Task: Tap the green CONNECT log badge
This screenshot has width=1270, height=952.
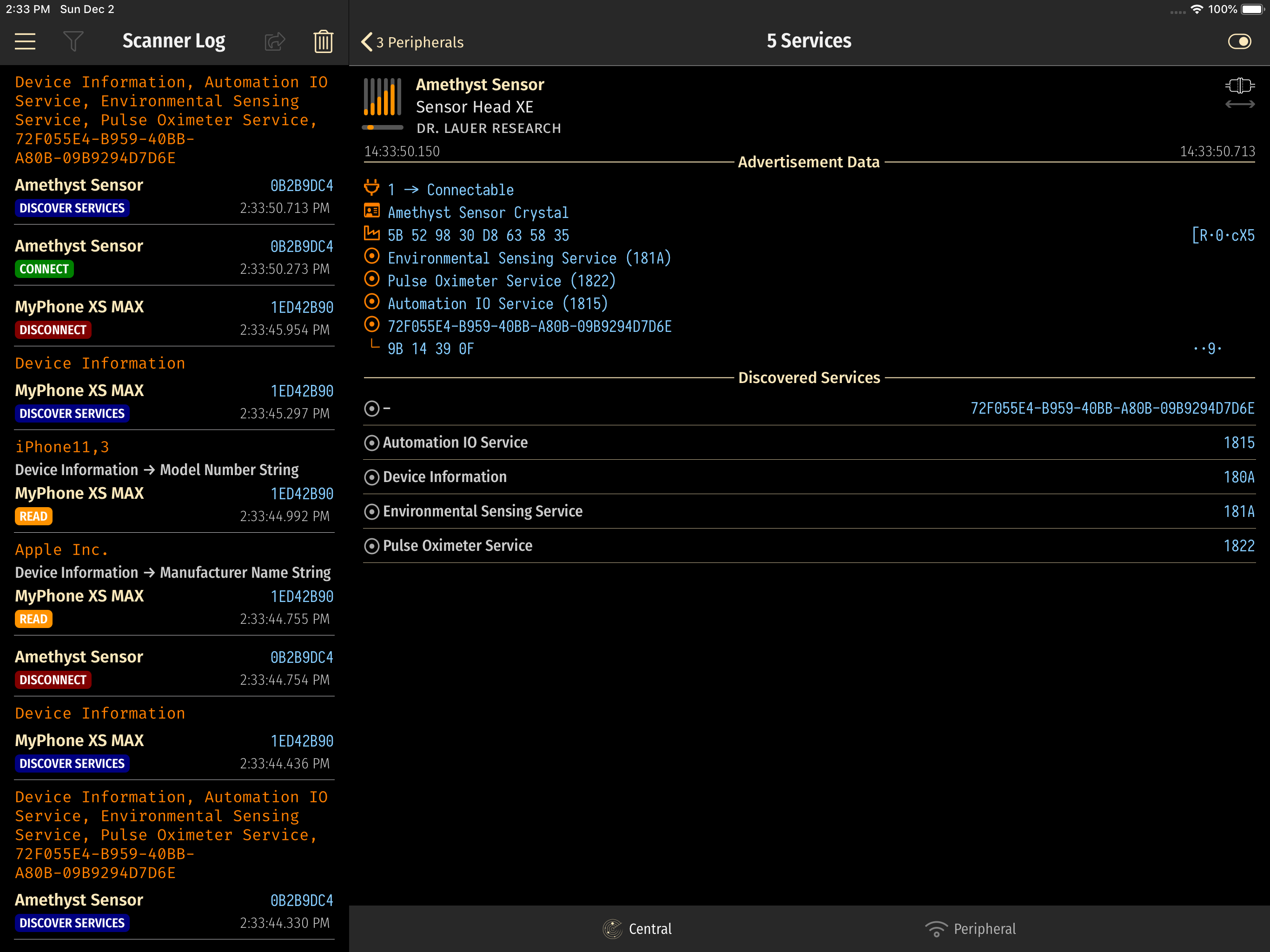Action: tap(44, 269)
